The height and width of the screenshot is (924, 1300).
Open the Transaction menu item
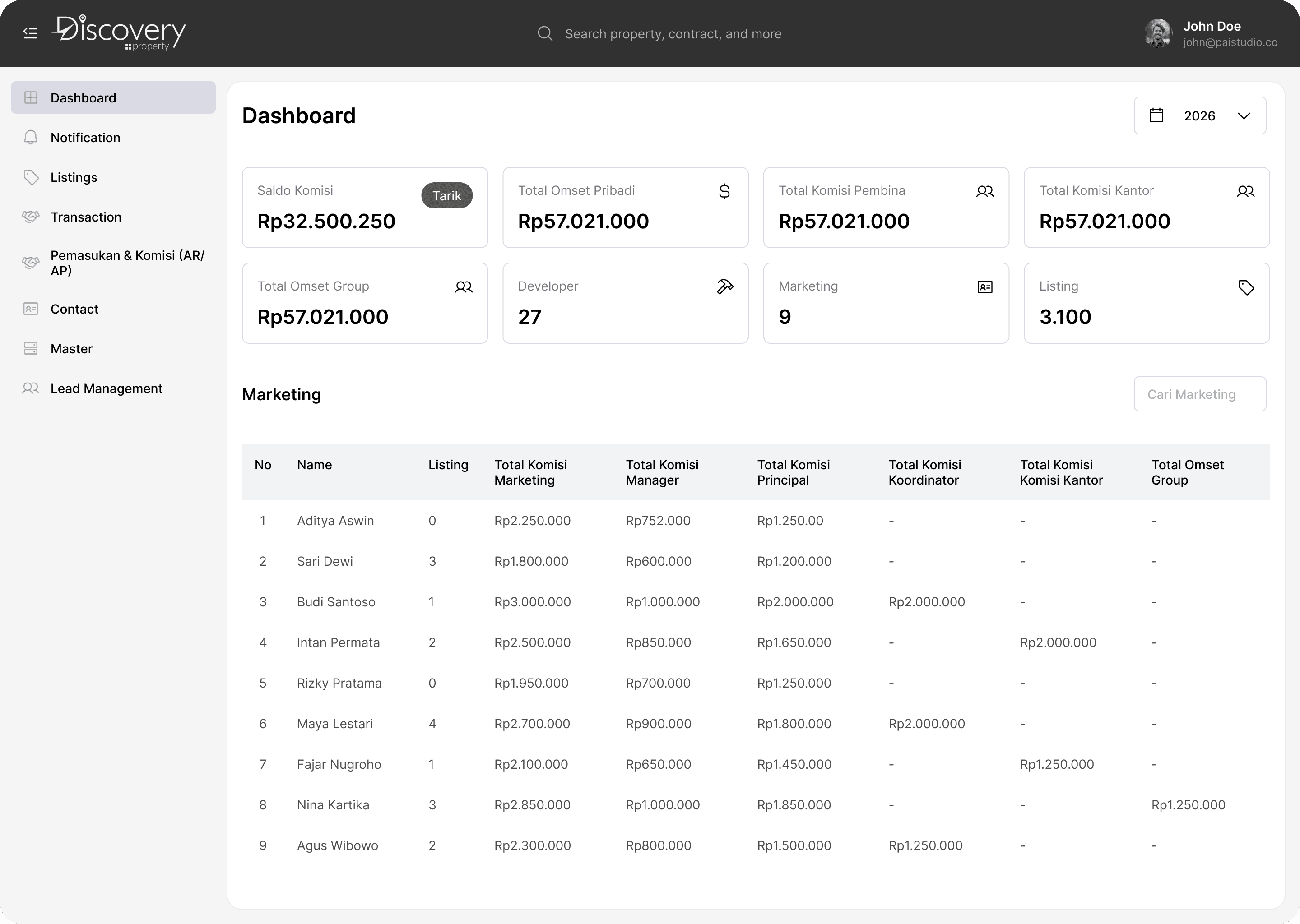point(113,217)
